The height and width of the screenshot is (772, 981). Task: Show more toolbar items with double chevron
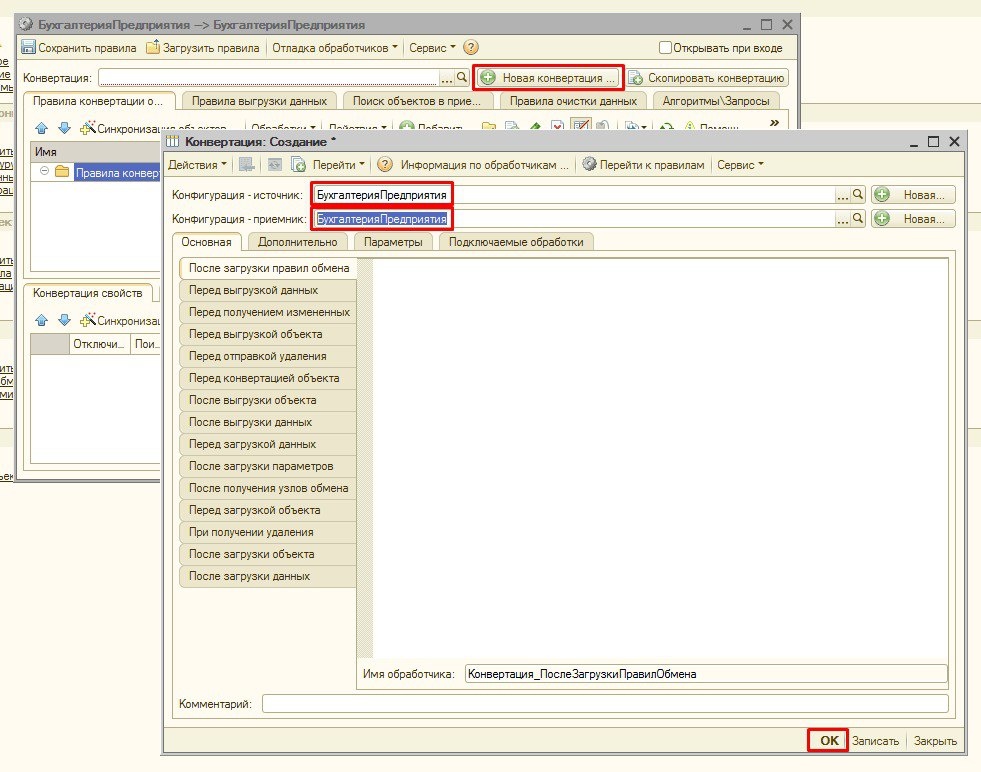[x=775, y=123]
